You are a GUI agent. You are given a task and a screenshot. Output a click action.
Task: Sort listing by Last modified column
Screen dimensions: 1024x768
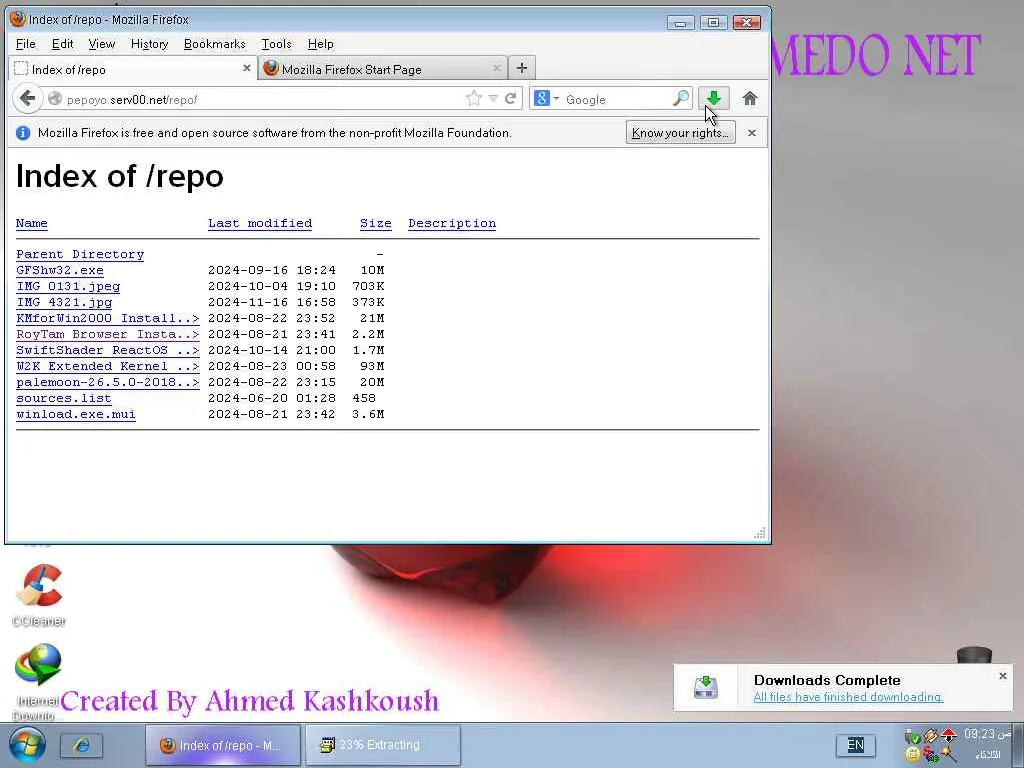[260, 223]
